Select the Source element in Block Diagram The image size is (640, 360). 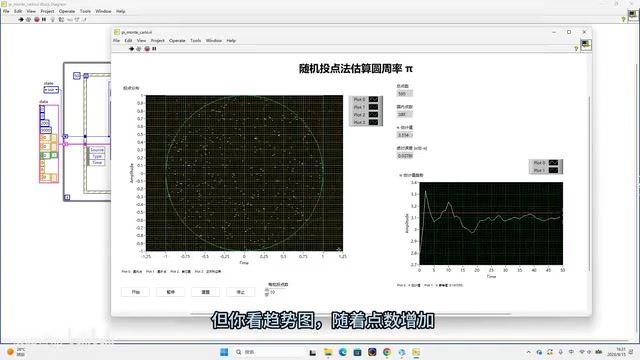tap(97, 150)
